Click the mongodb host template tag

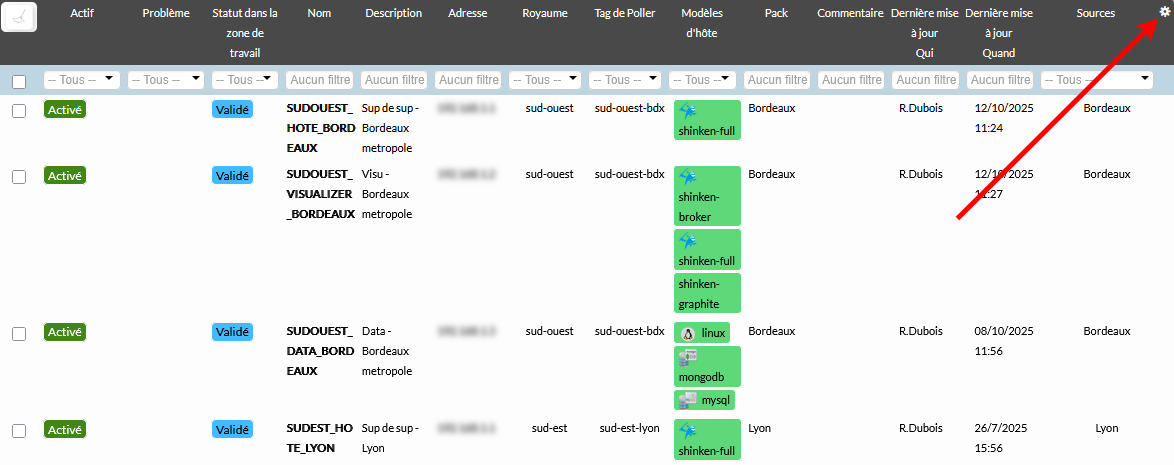pyautogui.click(x=707, y=366)
